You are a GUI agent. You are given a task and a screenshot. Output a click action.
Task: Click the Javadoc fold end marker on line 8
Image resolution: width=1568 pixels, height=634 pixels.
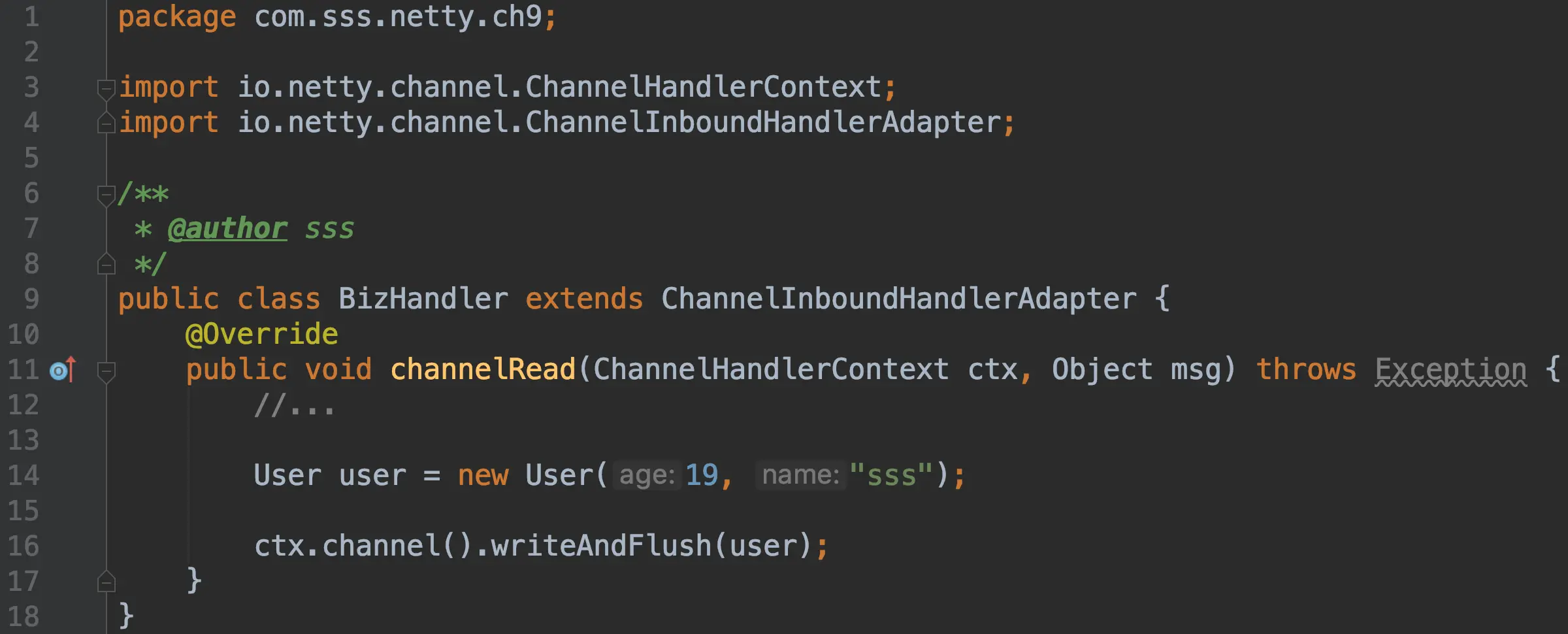click(106, 264)
